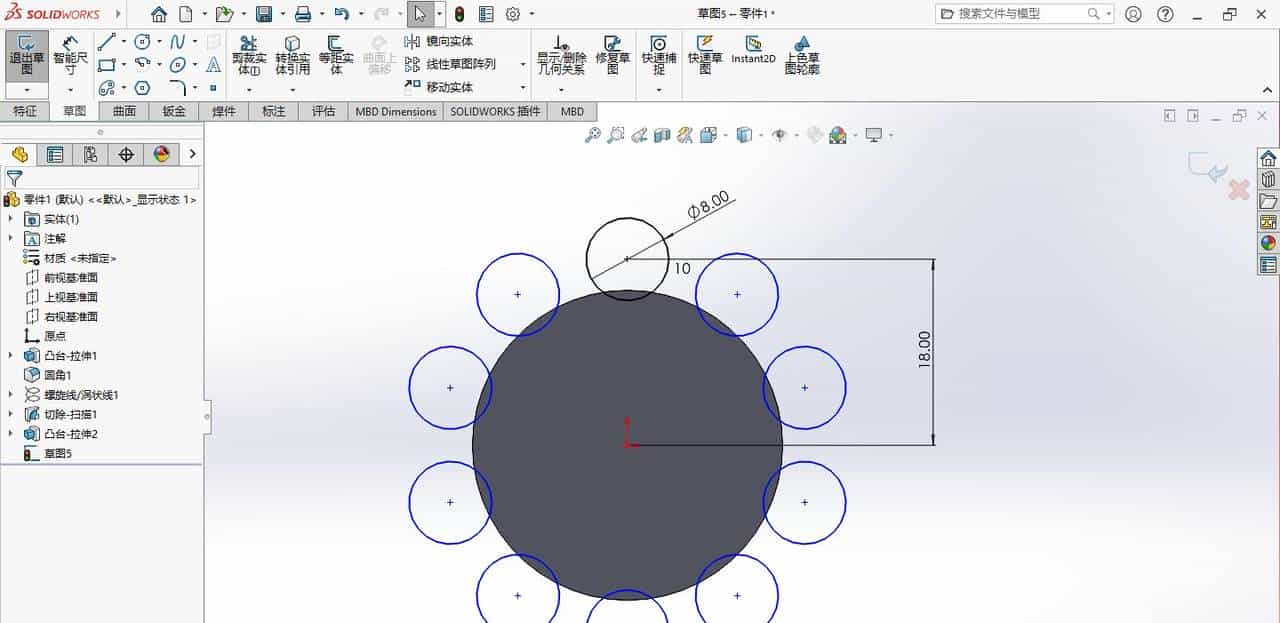Open the 评估 (Evaluate) tab
This screenshot has width=1280, height=623.
[x=322, y=111]
